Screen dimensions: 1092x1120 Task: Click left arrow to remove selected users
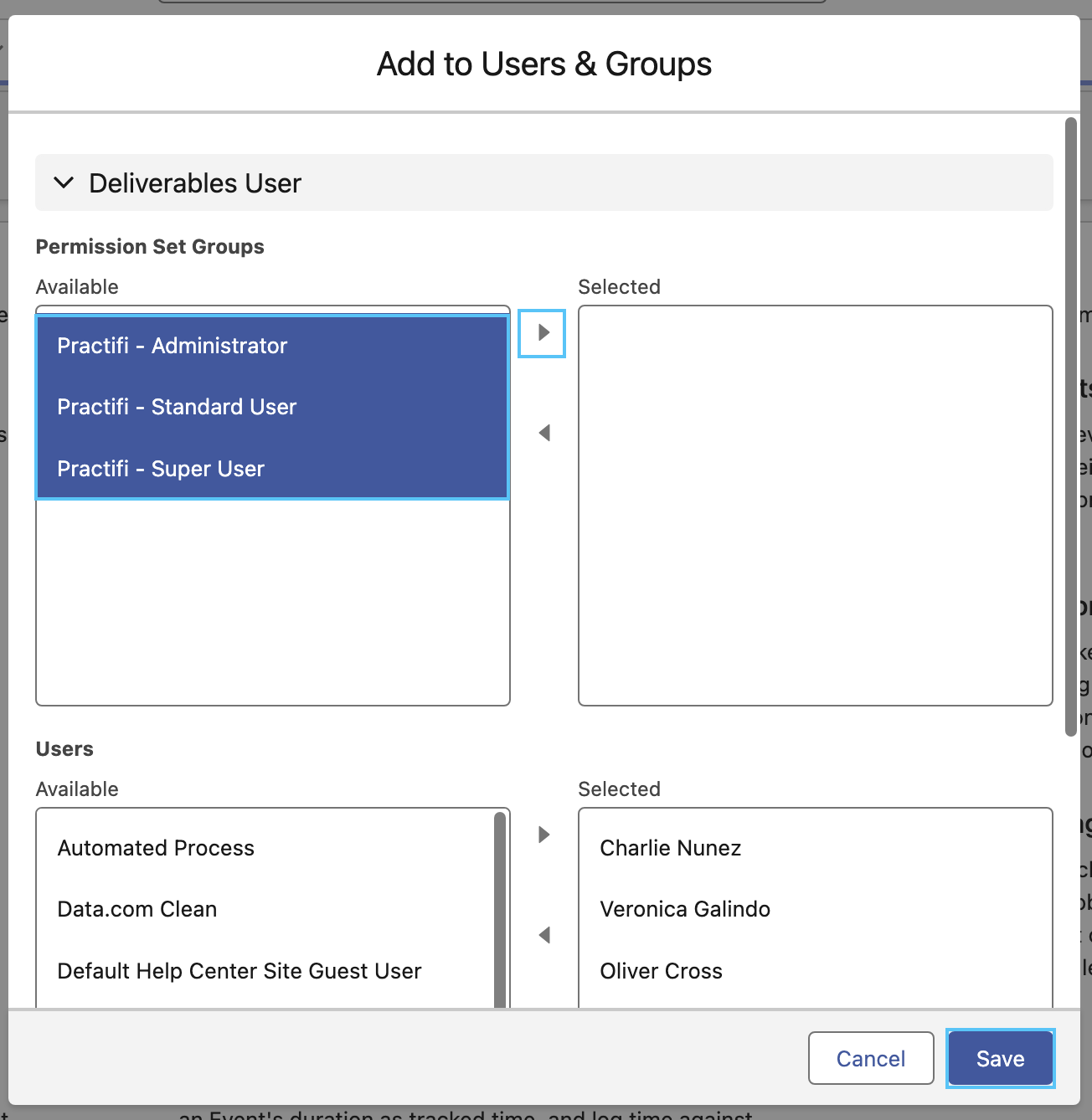(544, 935)
